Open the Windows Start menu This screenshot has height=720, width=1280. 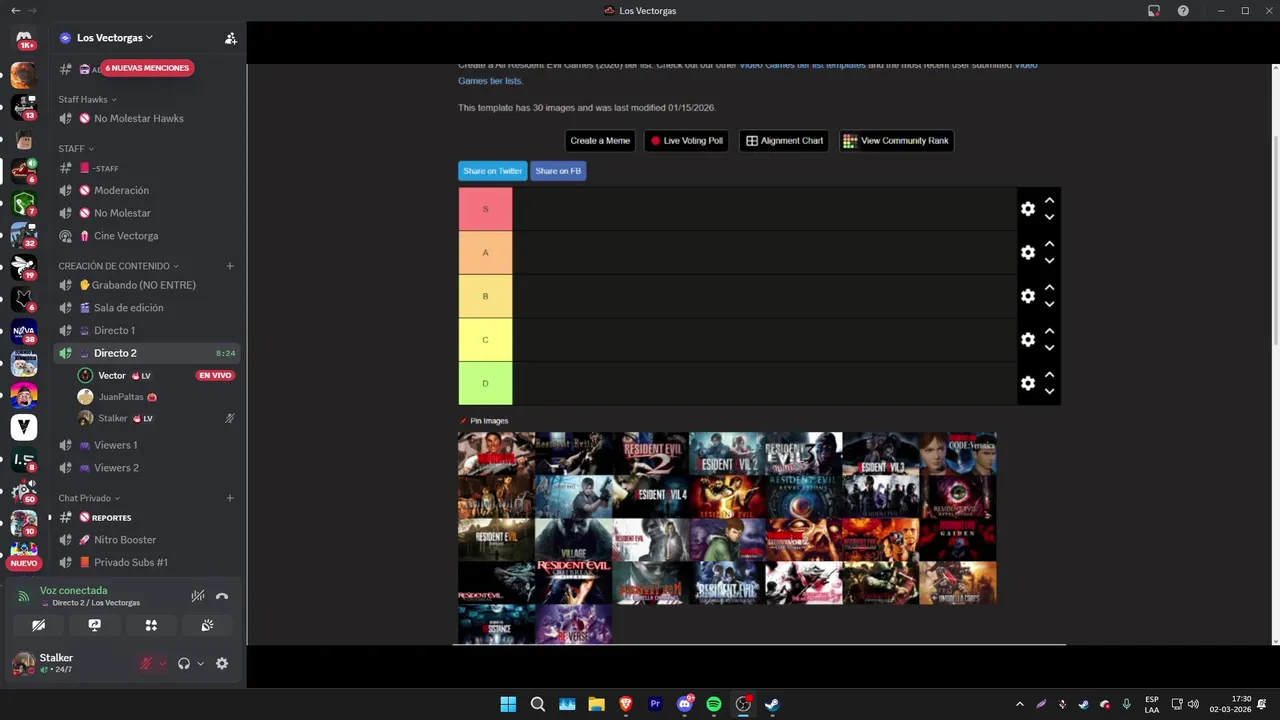[x=508, y=704]
